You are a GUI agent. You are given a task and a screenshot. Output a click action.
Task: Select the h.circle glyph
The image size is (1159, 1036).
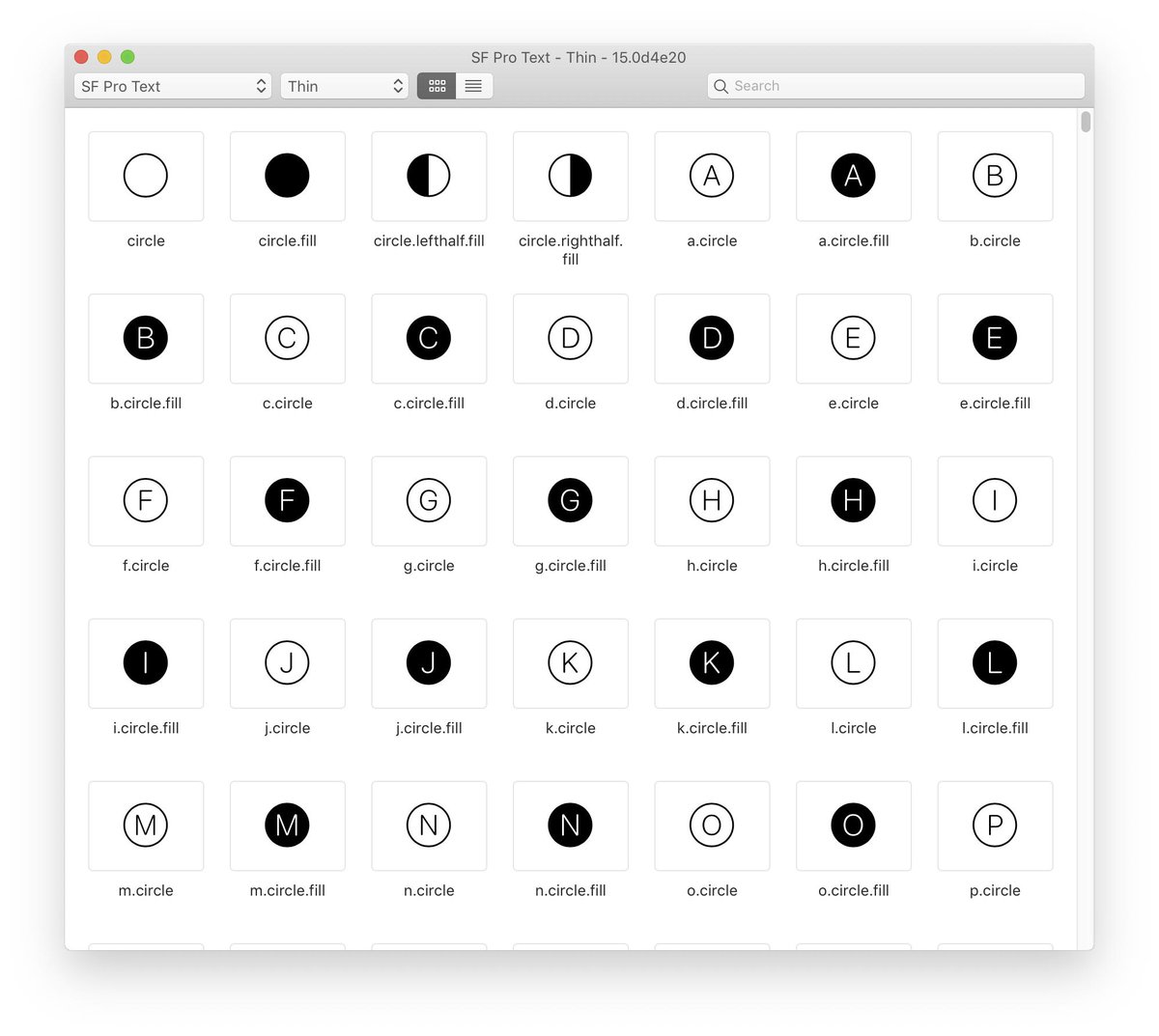pyautogui.click(x=712, y=500)
